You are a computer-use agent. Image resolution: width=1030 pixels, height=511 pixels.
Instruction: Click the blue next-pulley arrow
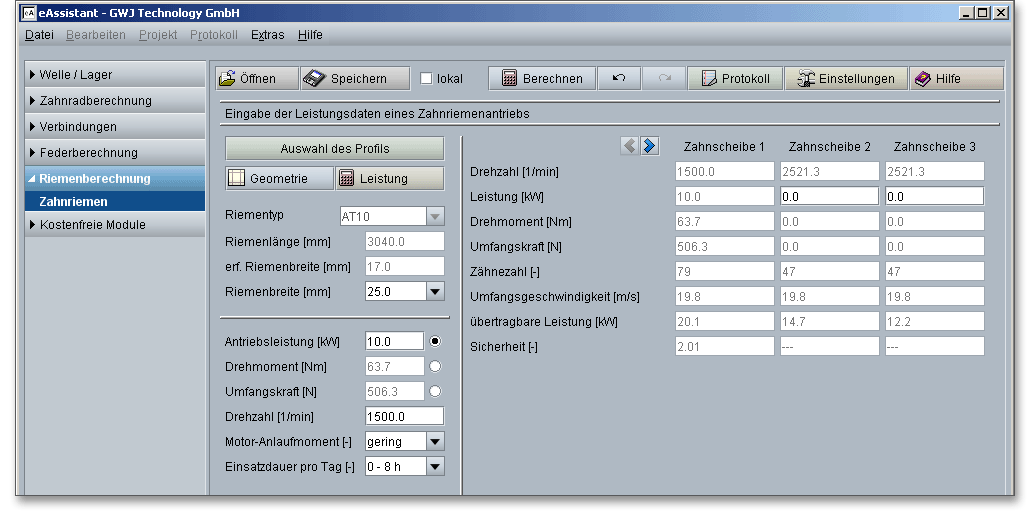pyautogui.click(x=650, y=146)
